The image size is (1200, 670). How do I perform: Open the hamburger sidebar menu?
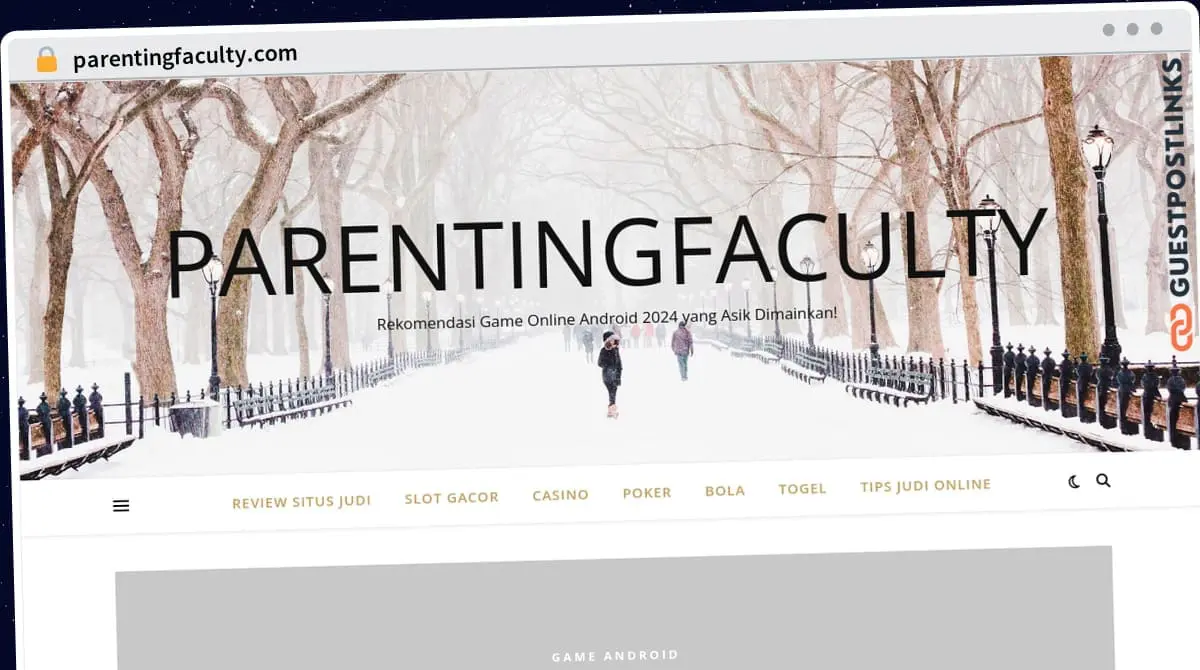point(121,506)
